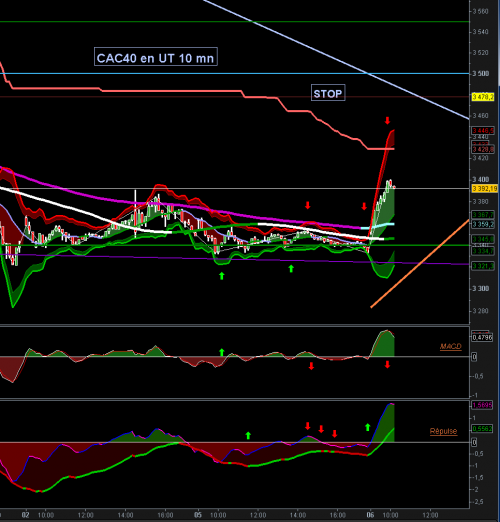Click the leftmost green up arrow under the candles
The image size is (500, 522).
[x=222, y=276]
